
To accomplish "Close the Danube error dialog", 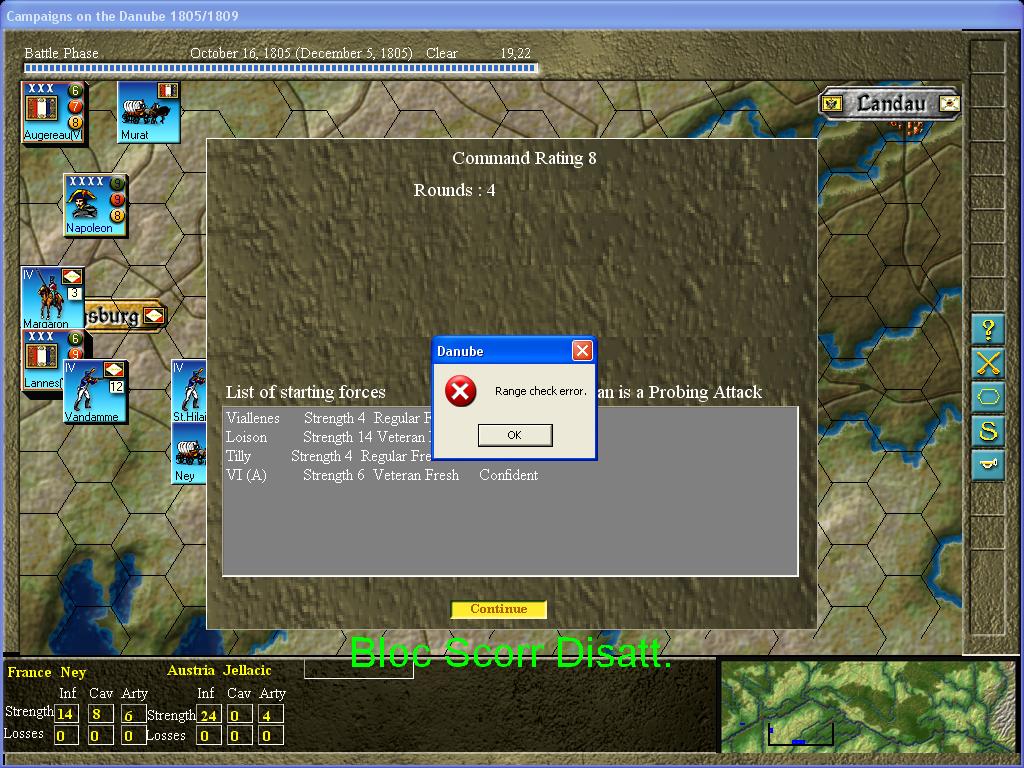I will (x=582, y=351).
